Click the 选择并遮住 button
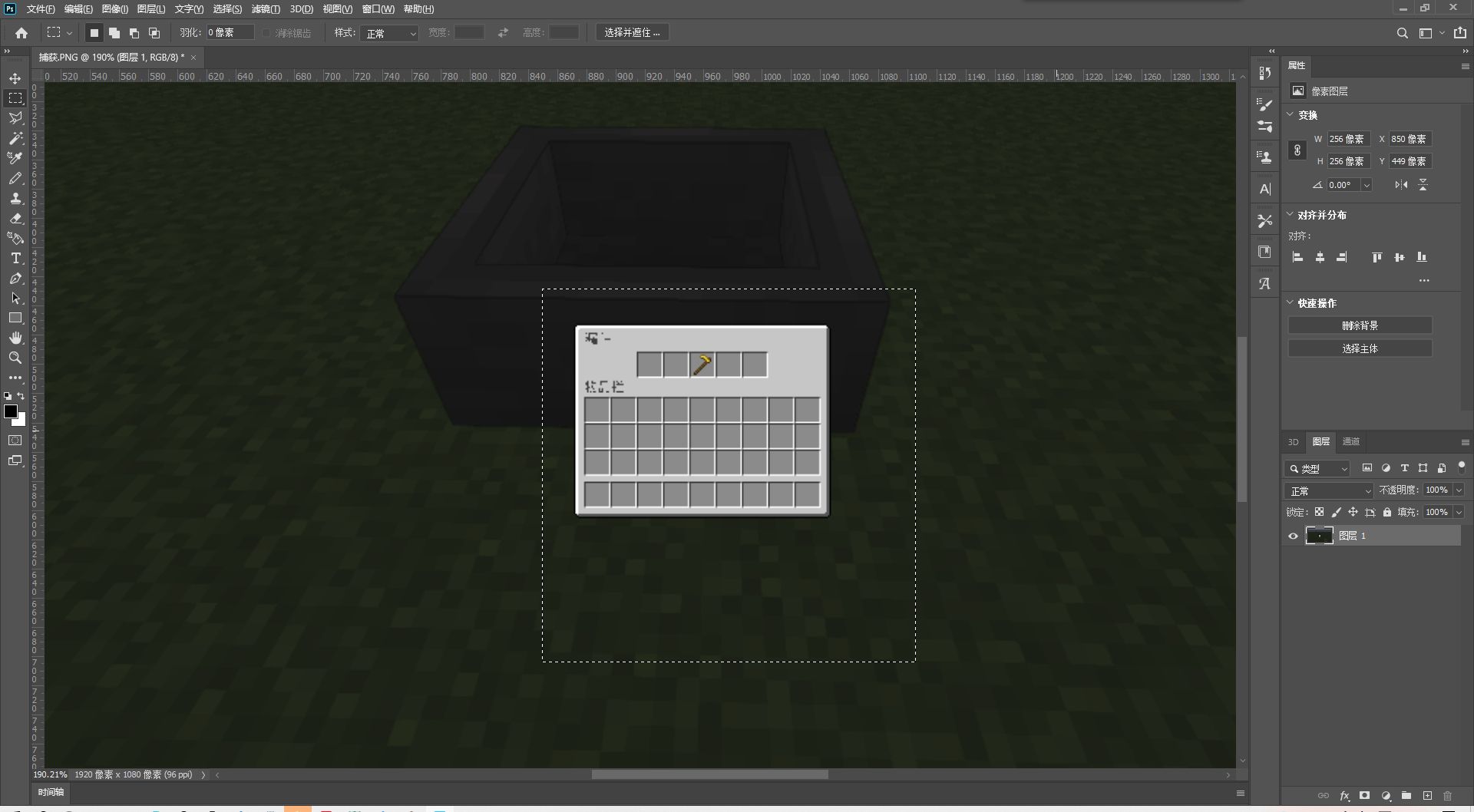Viewport: 1474px width, 812px height. [x=633, y=32]
